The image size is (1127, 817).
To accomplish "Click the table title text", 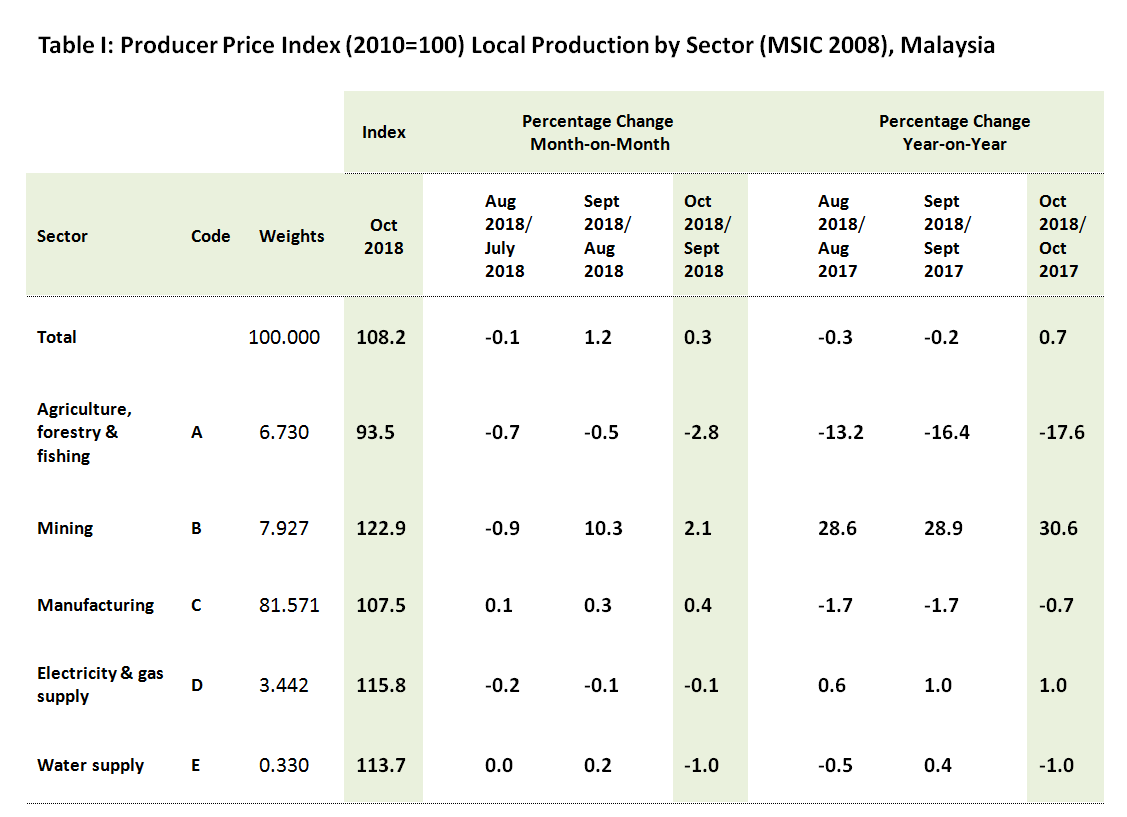I will (x=516, y=46).
